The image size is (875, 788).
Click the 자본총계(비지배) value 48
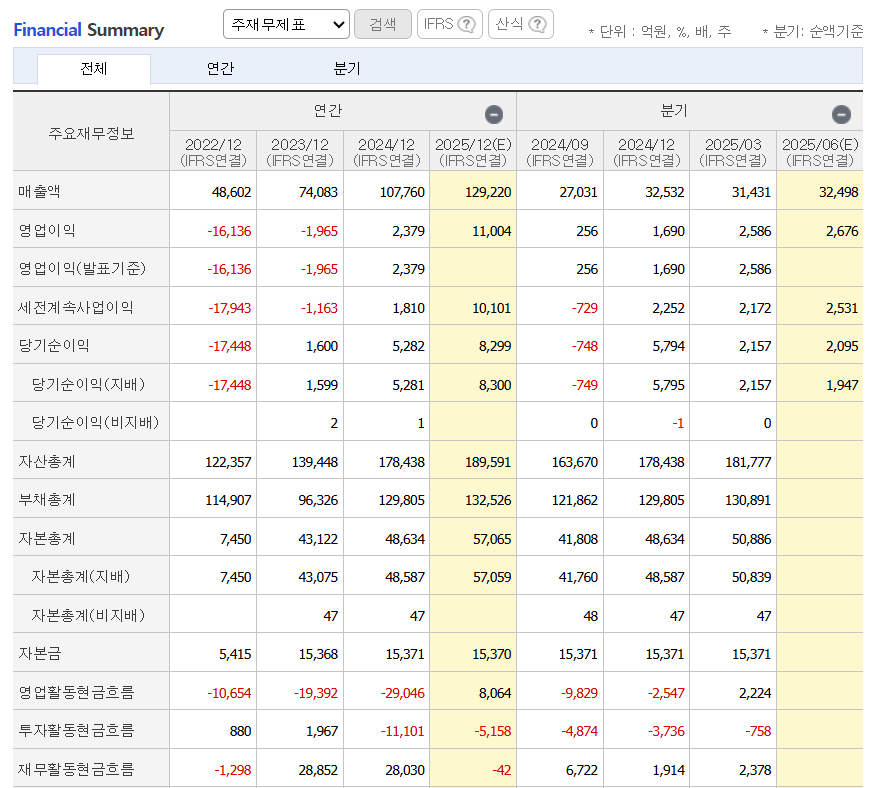tap(590, 616)
